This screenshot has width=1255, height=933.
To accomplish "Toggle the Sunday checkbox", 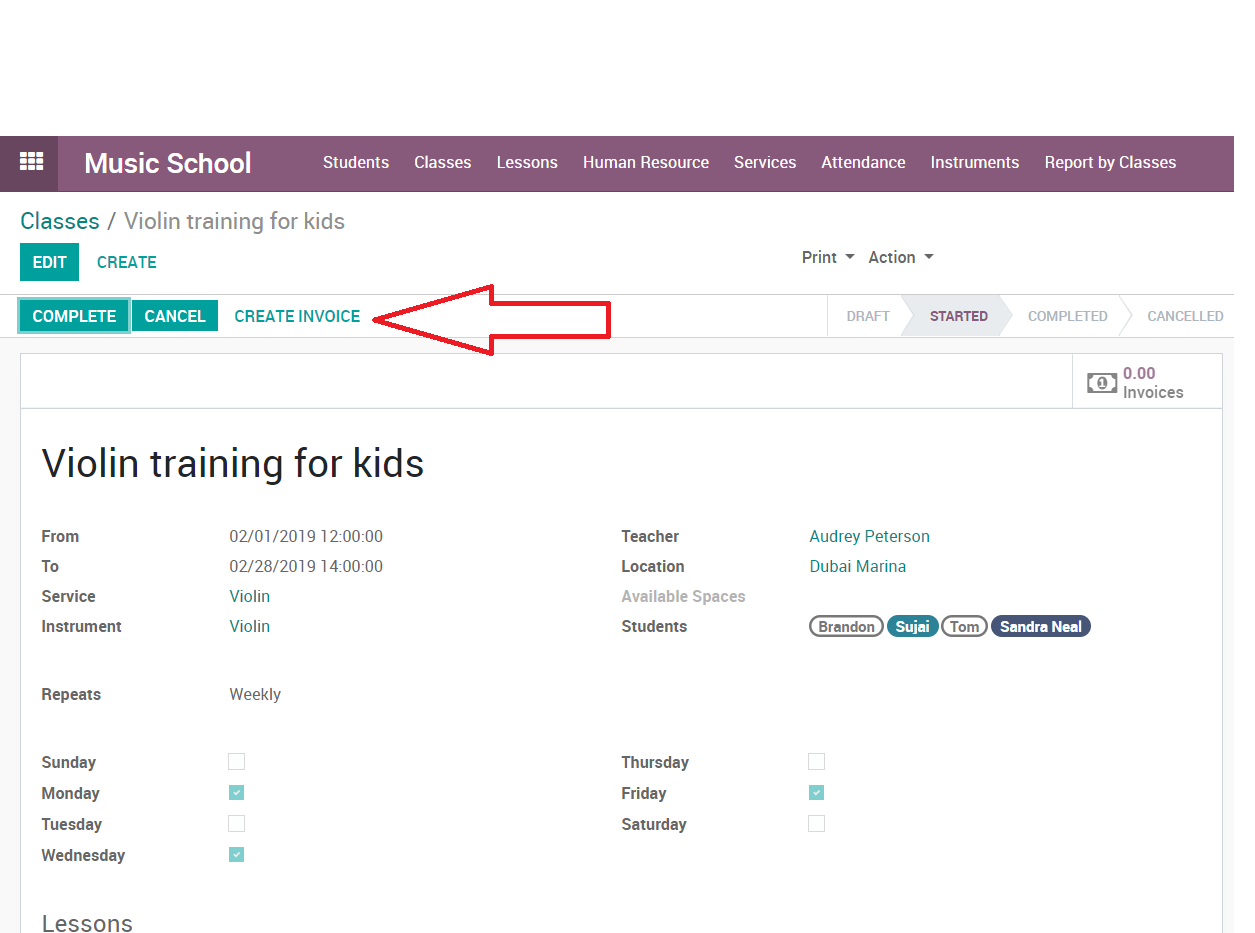I will (x=236, y=762).
